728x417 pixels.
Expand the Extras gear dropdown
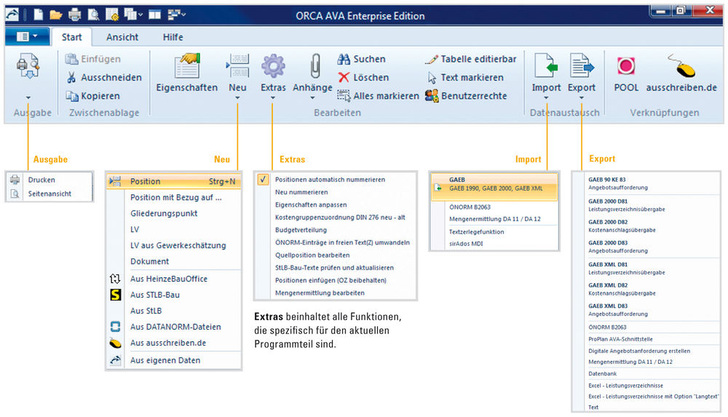point(273,100)
